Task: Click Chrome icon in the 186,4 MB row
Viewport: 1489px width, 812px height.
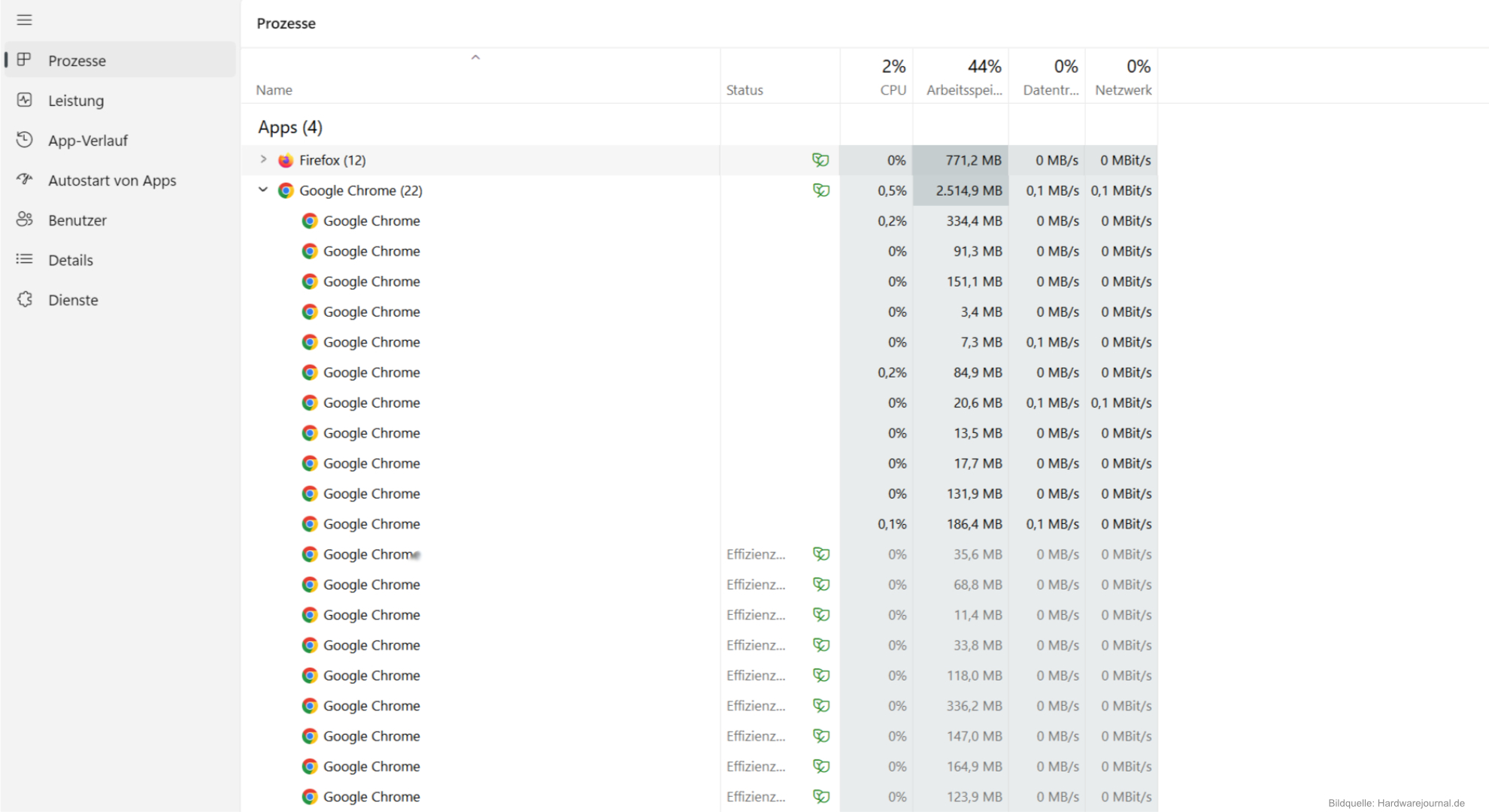Action: [310, 524]
